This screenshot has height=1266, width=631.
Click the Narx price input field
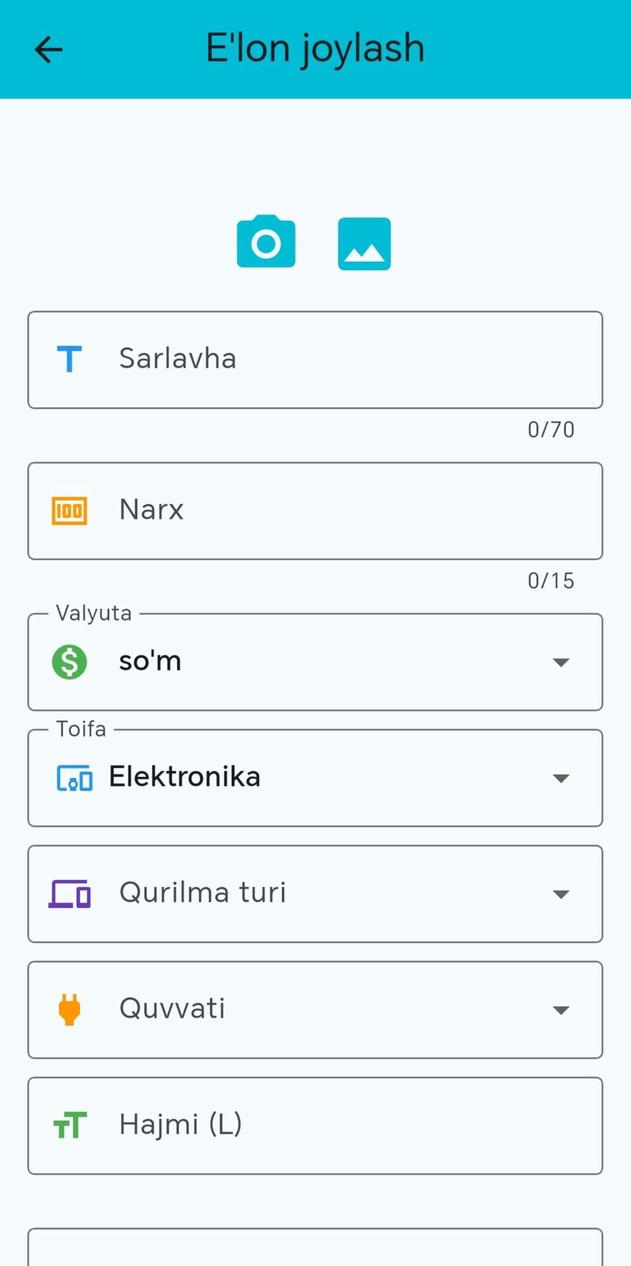coord(300,510)
